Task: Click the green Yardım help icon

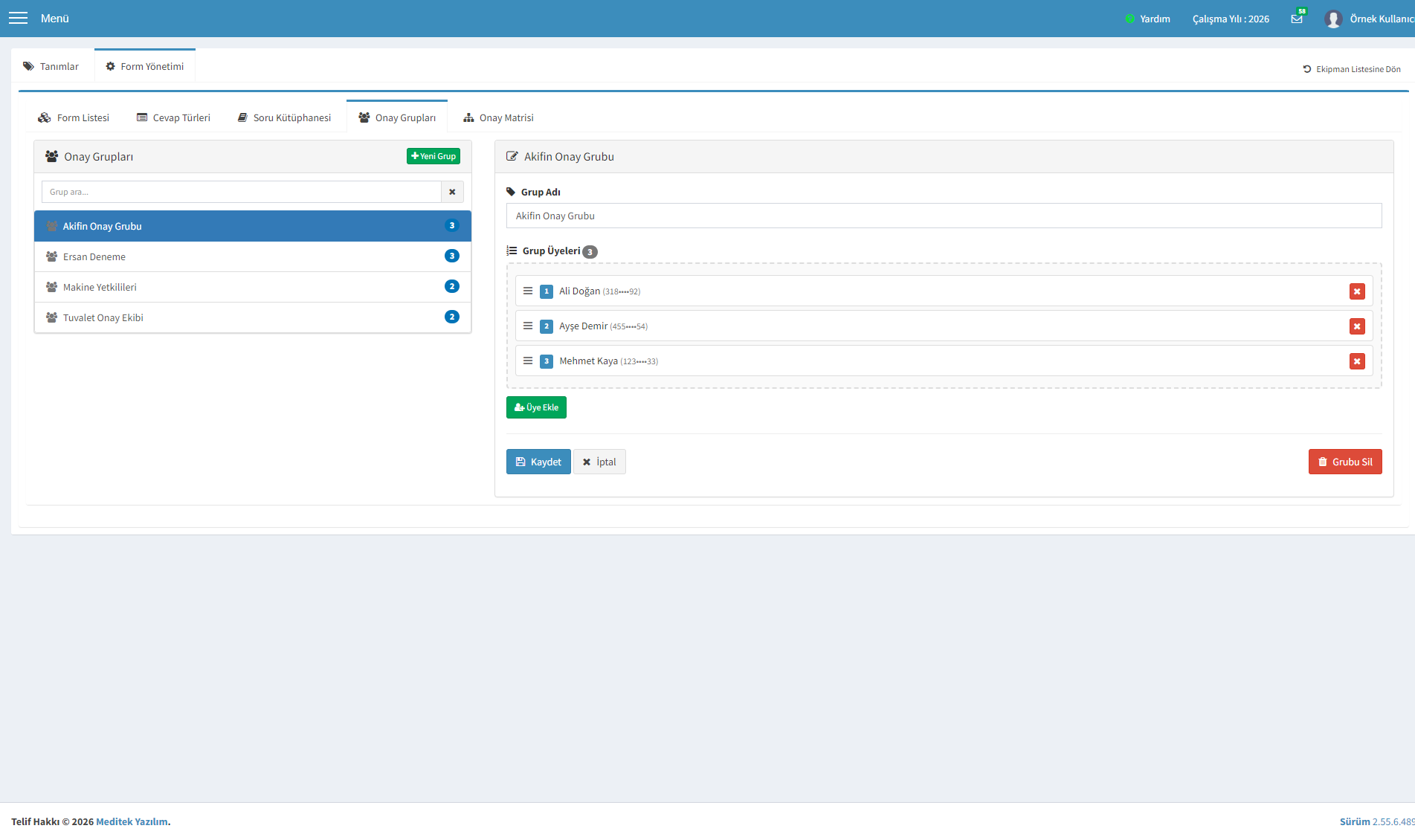Action: tap(1130, 19)
